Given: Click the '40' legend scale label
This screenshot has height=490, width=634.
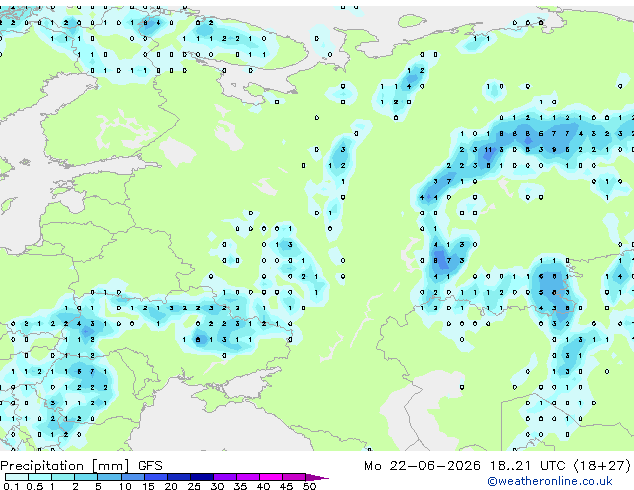Looking at the screenshot, I should pyautogui.click(x=263, y=486).
